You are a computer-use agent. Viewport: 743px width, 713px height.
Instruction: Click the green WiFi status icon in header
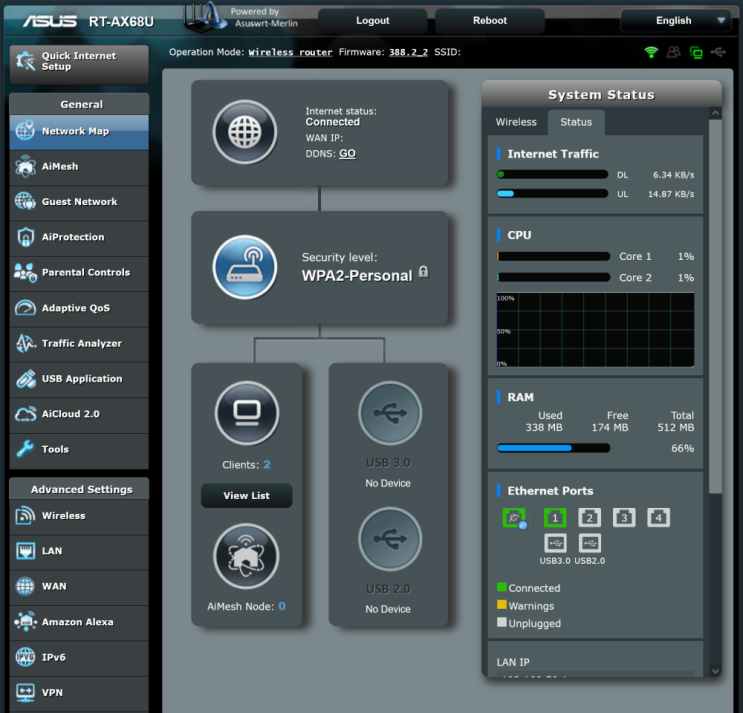[652, 52]
